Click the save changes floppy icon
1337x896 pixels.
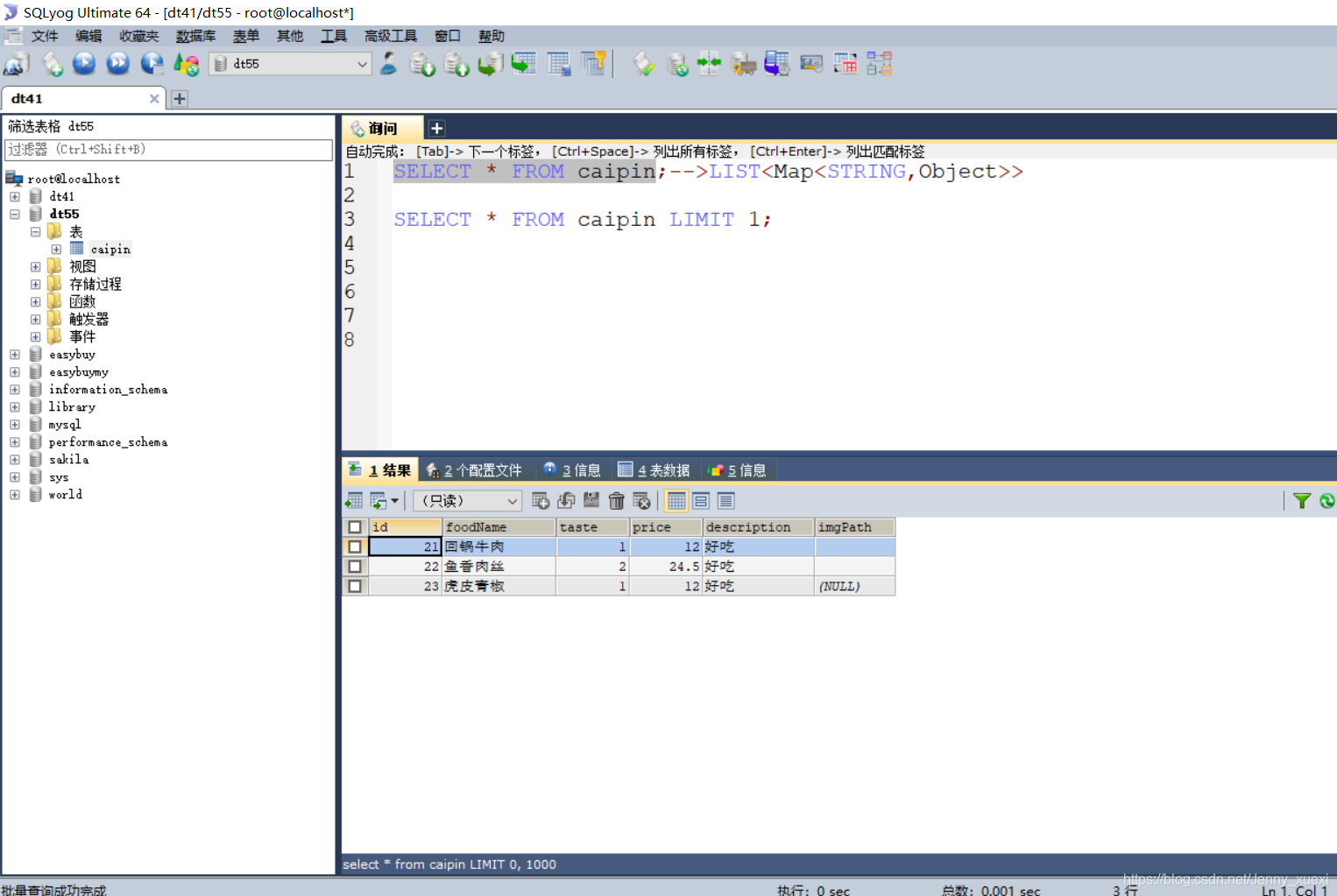click(591, 500)
